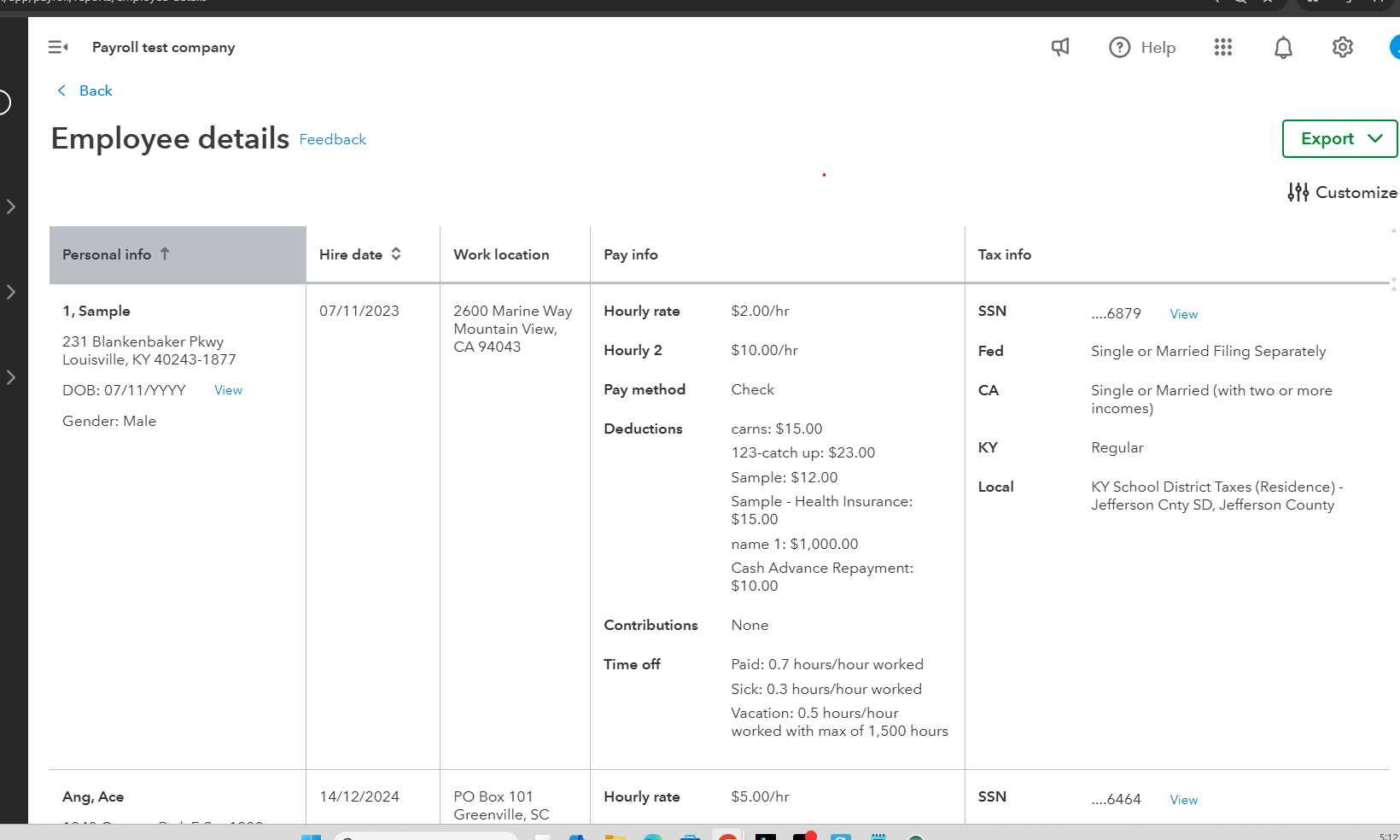The image size is (1400, 840).
Task: Open Windows Start button in taskbar
Action: [311, 836]
